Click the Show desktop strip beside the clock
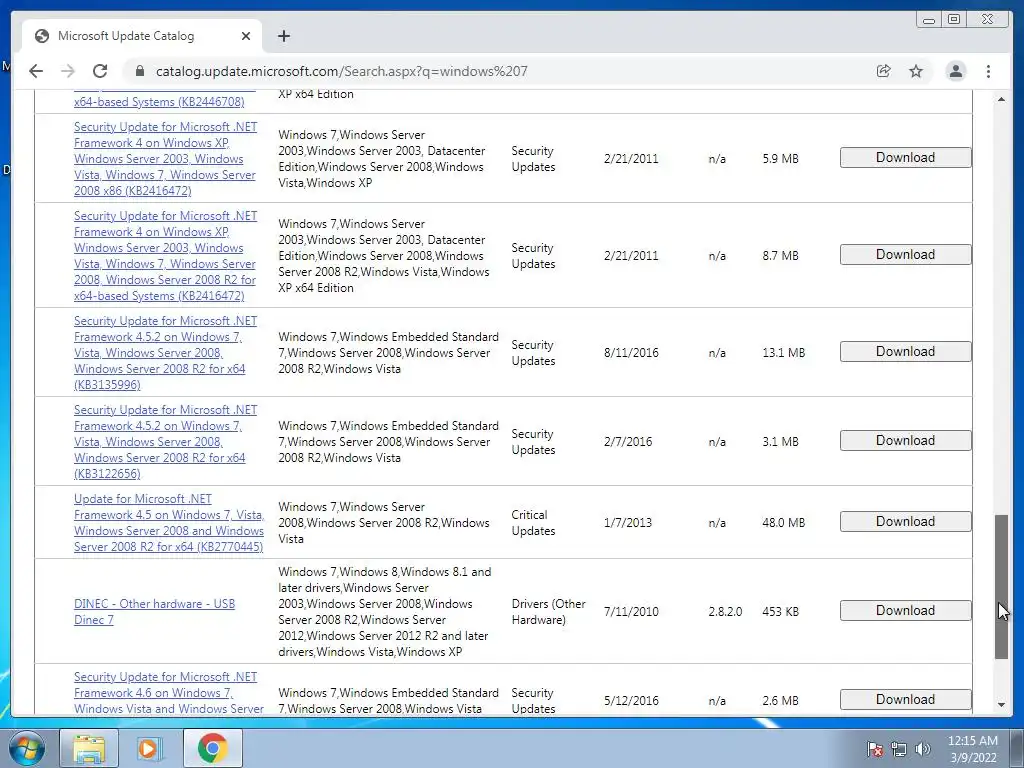1024x768 pixels. [1017, 748]
